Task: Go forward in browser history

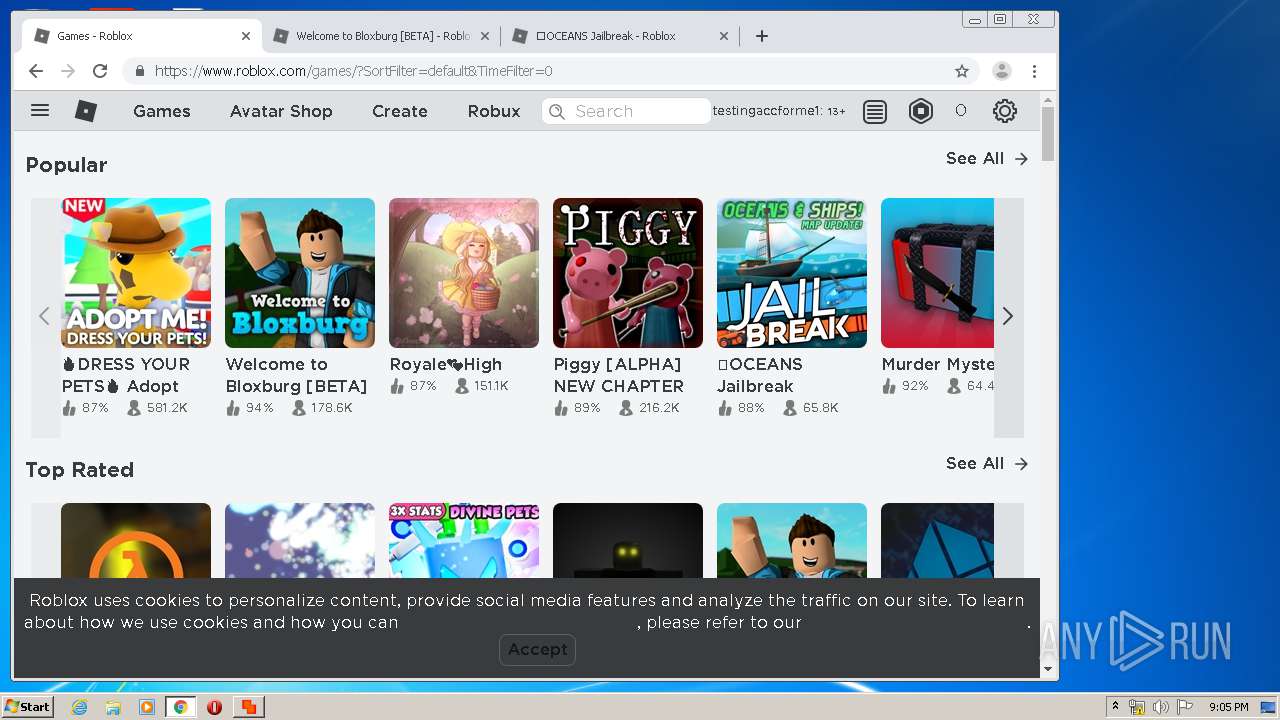Action: point(68,71)
